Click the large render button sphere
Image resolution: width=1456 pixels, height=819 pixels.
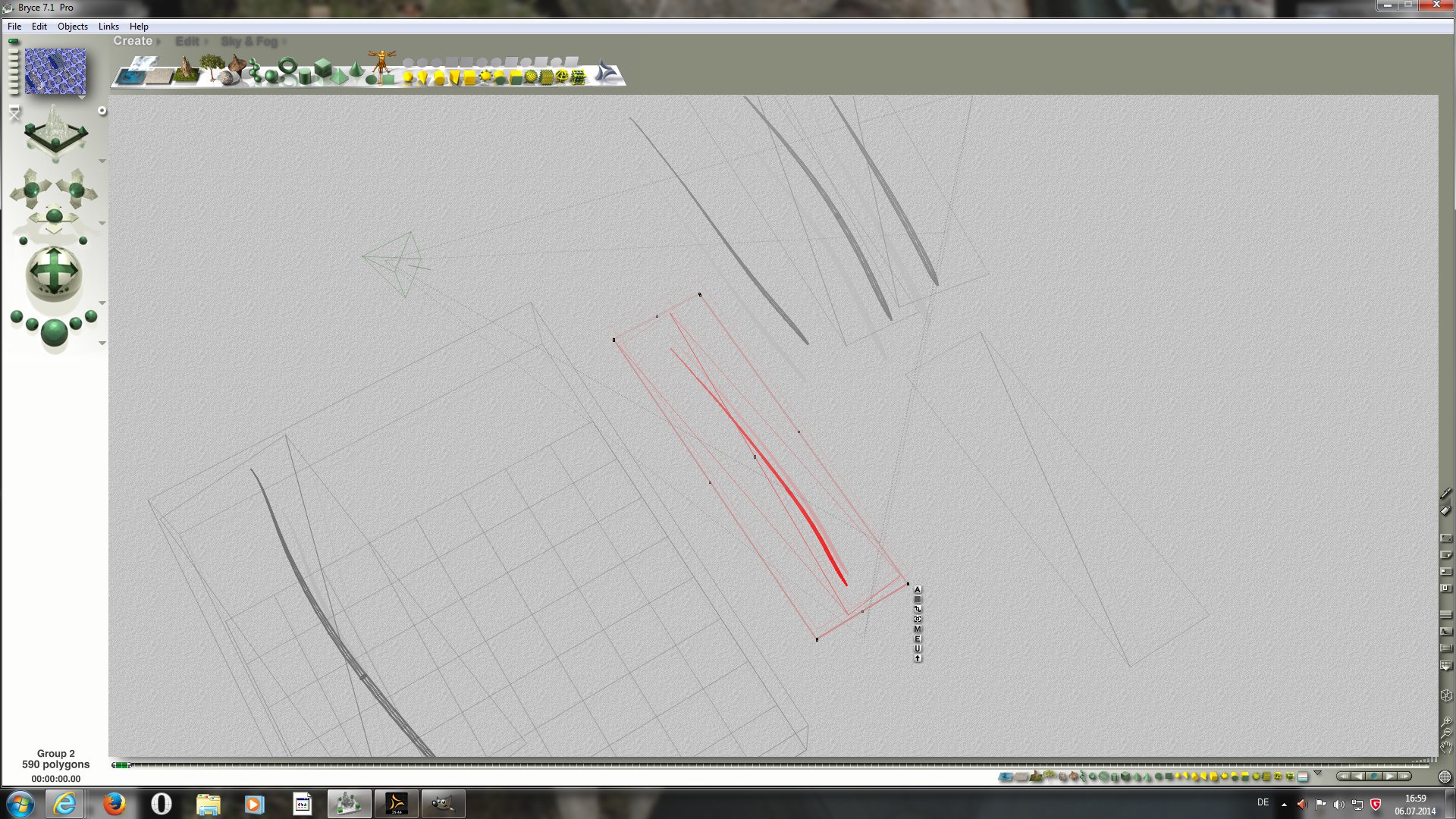(54, 332)
